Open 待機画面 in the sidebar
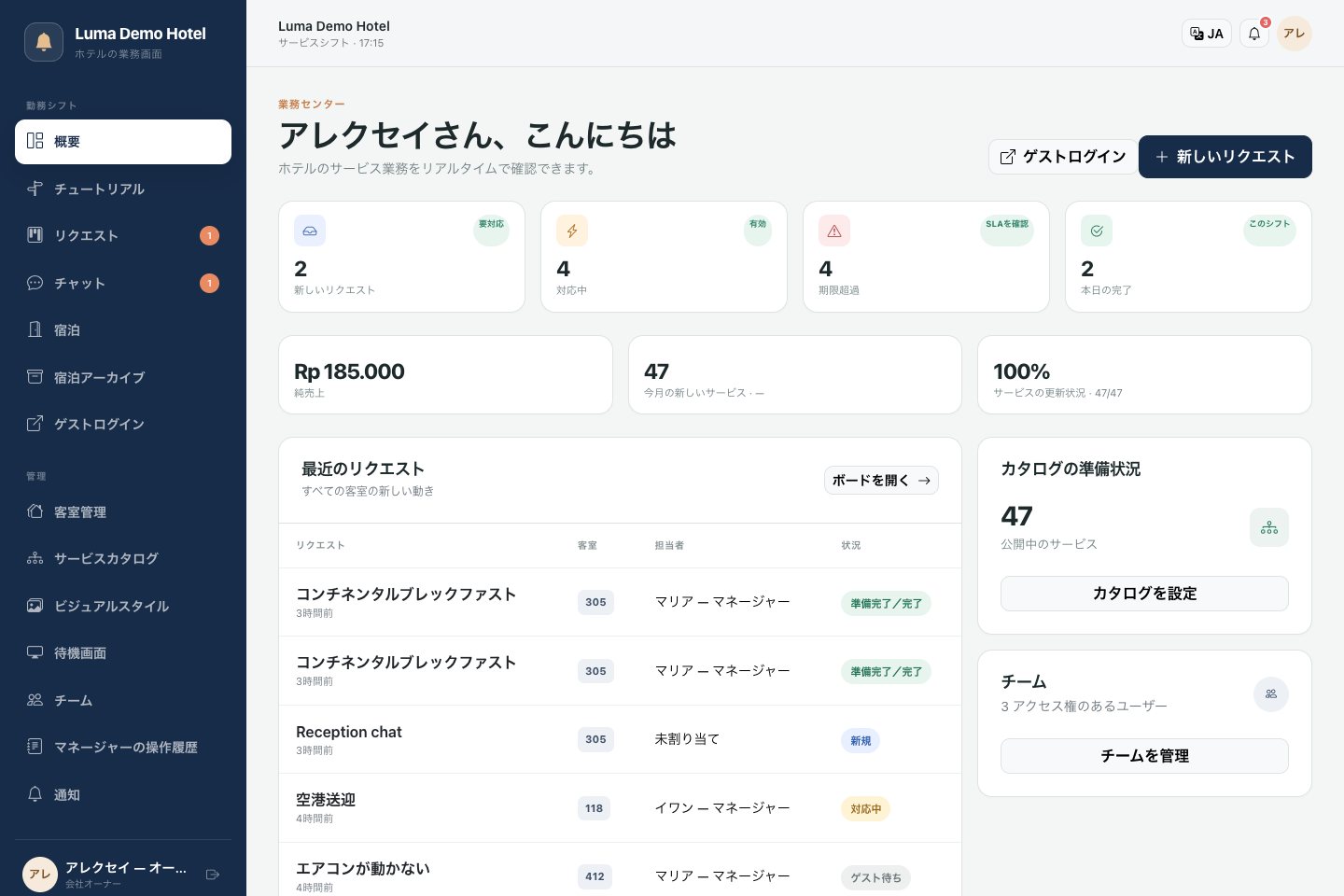 point(123,652)
